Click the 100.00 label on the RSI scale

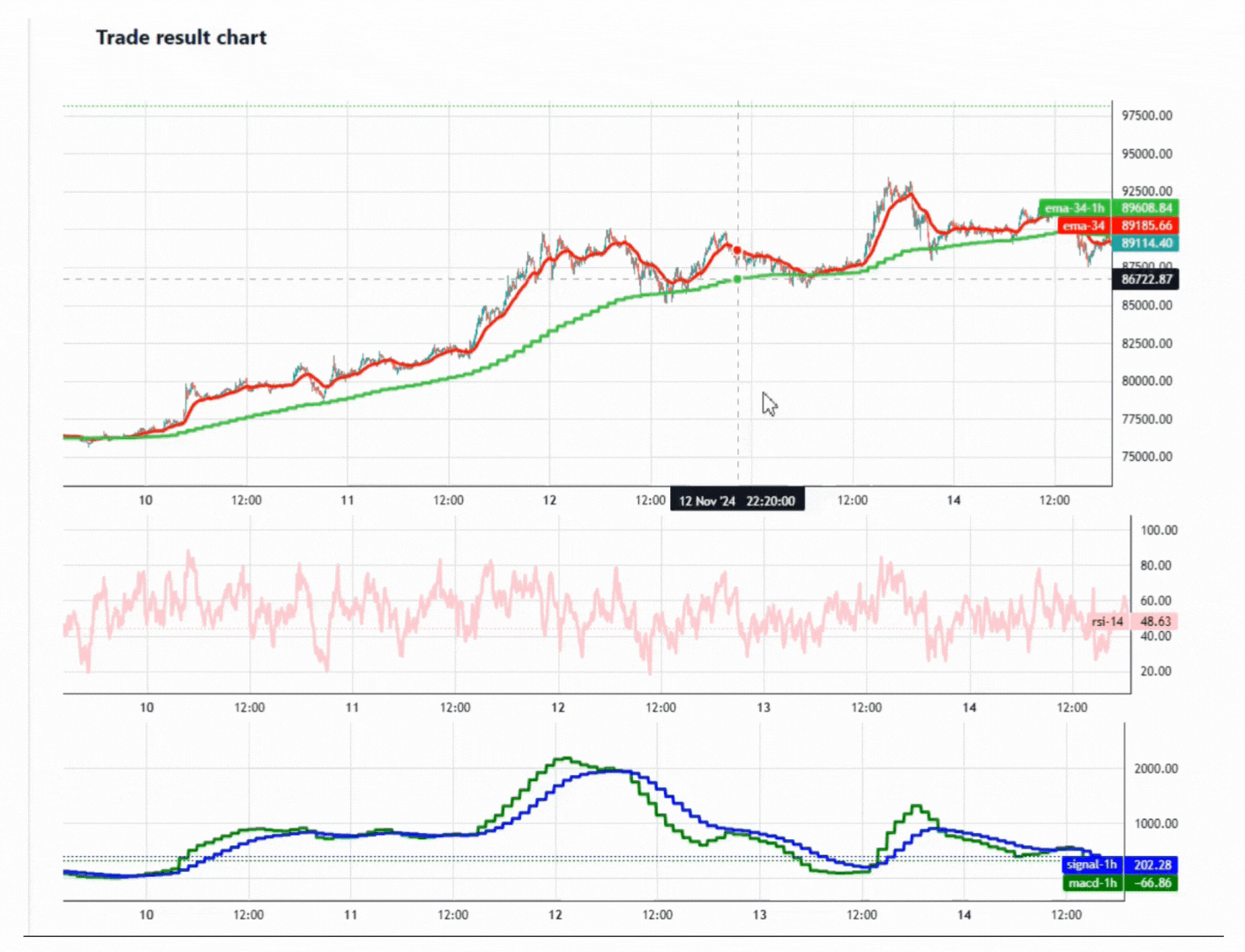click(1159, 530)
